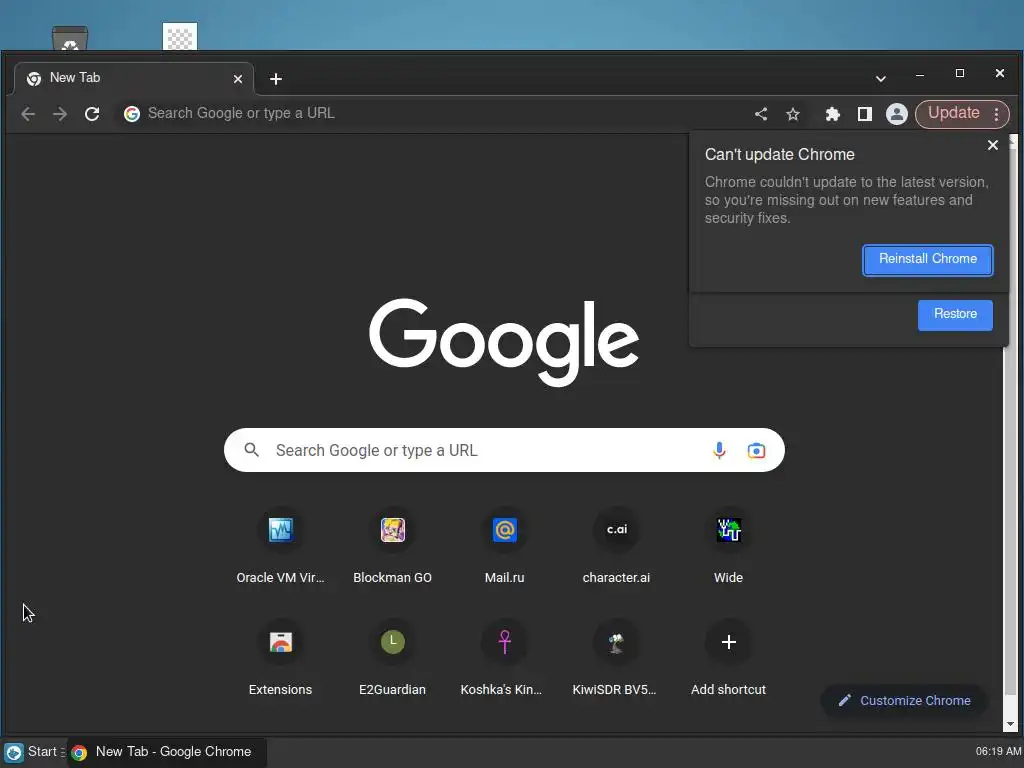Open the Extensions puzzle icon
Image resolution: width=1024 pixels, height=768 pixels.
tap(832, 114)
